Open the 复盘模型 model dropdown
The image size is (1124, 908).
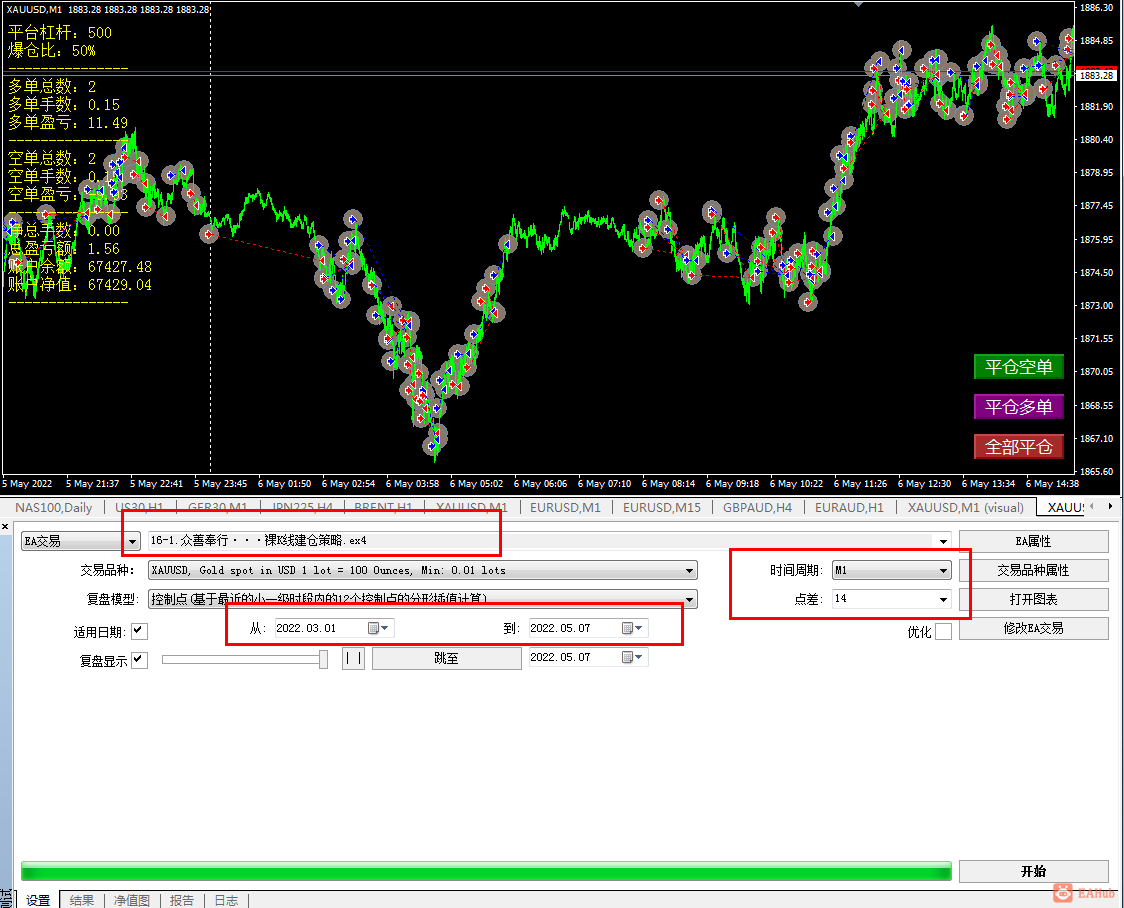[689, 599]
